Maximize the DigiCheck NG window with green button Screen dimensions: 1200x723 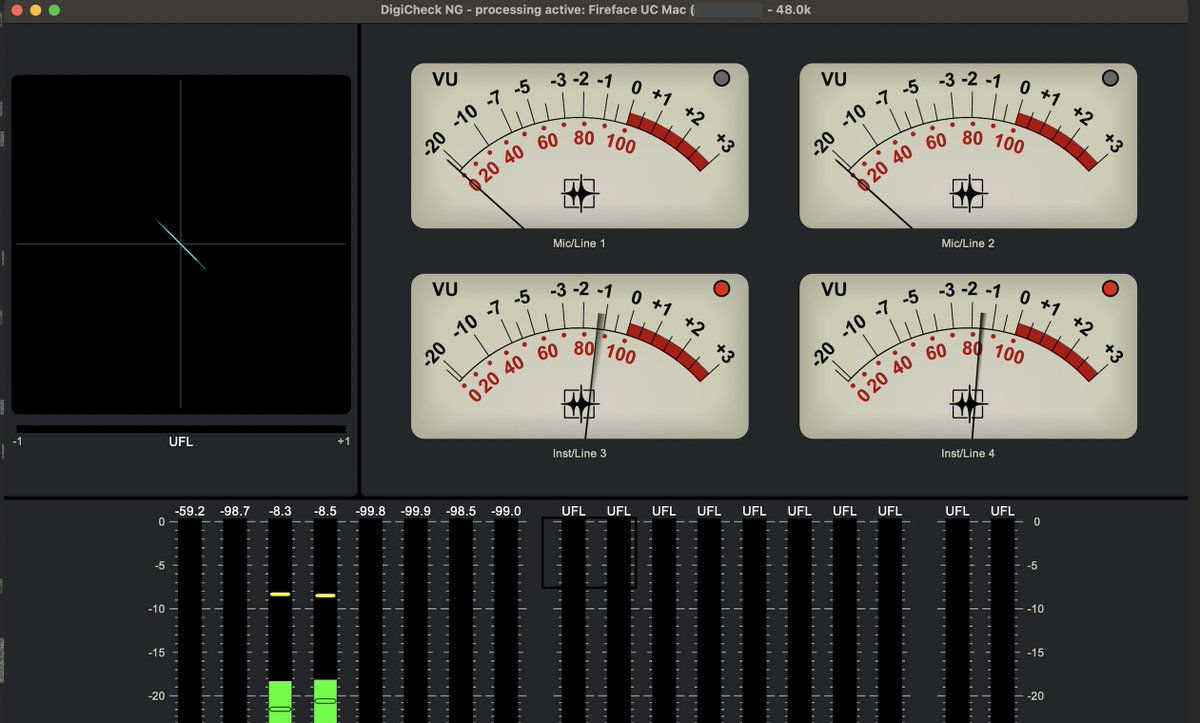point(55,10)
